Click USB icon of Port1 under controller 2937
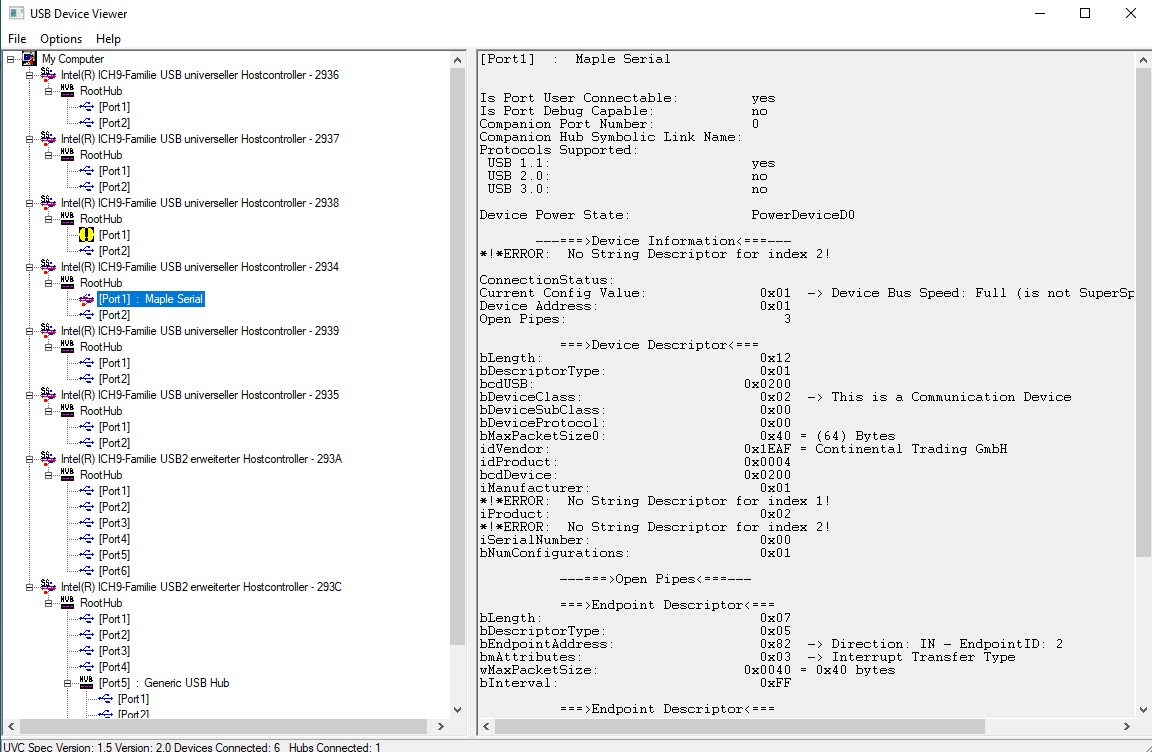The height and width of the screenshot is (752, 1152). coord(87,170)
